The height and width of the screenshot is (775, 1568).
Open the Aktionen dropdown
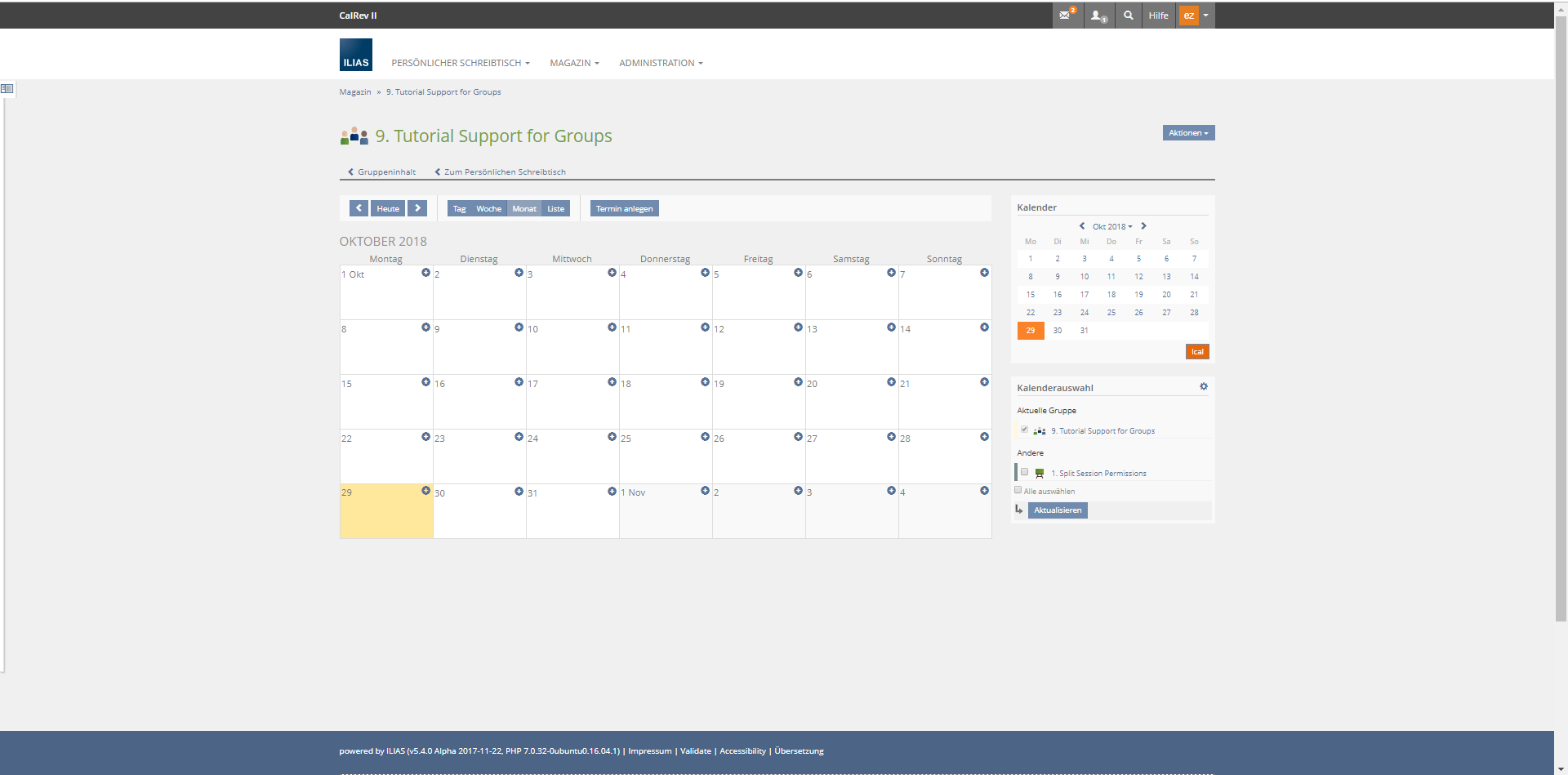1188,133
